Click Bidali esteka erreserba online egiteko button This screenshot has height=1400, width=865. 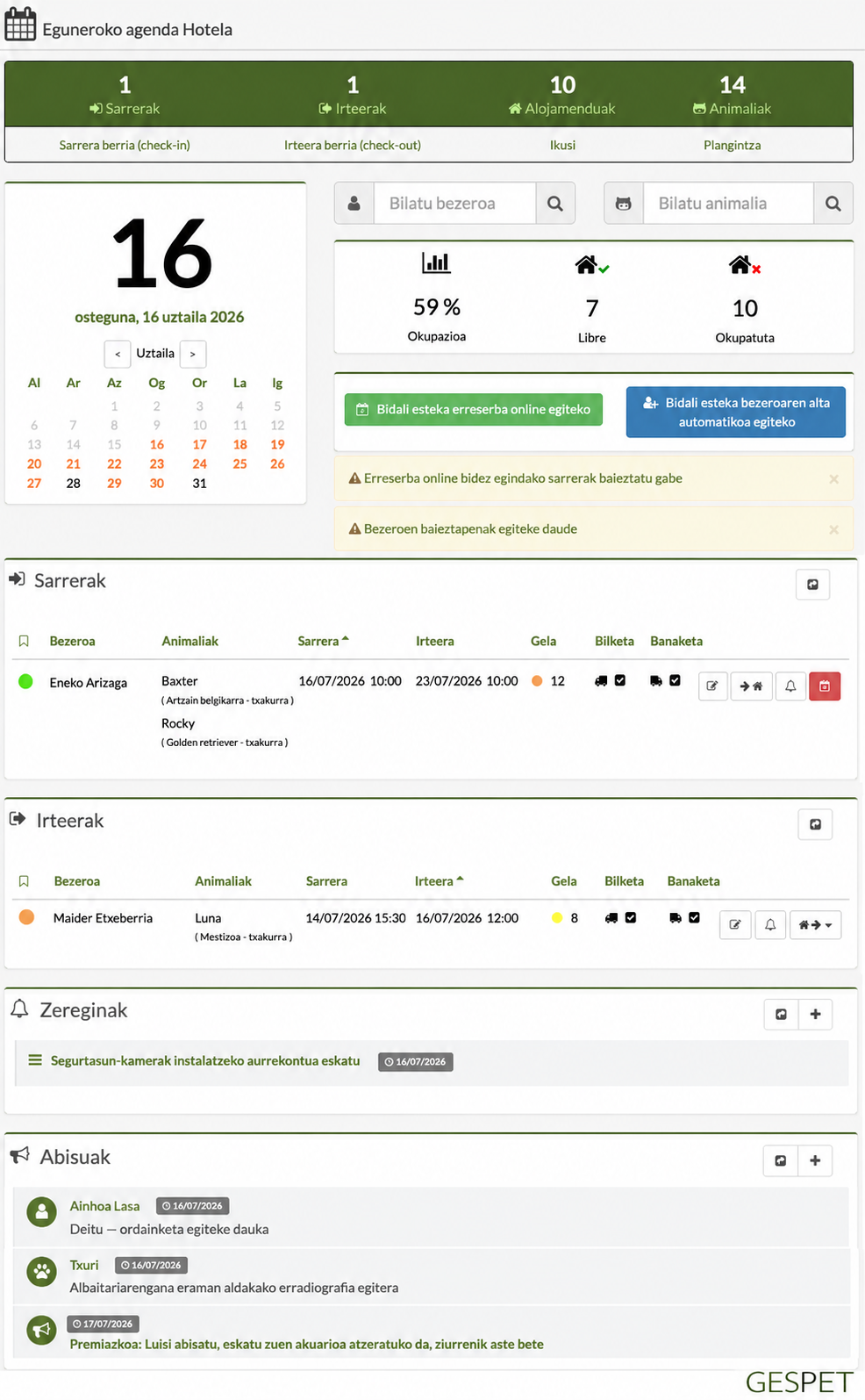474,409
